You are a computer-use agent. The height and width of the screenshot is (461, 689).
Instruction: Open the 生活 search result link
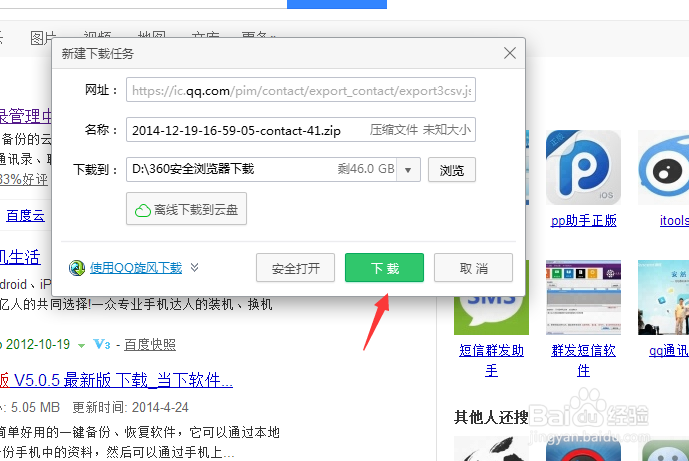tap(20, 257)
